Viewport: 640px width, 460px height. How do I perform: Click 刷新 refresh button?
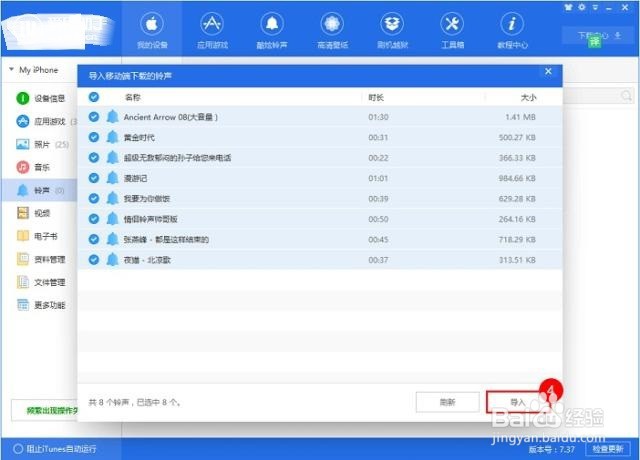point(447,402)
